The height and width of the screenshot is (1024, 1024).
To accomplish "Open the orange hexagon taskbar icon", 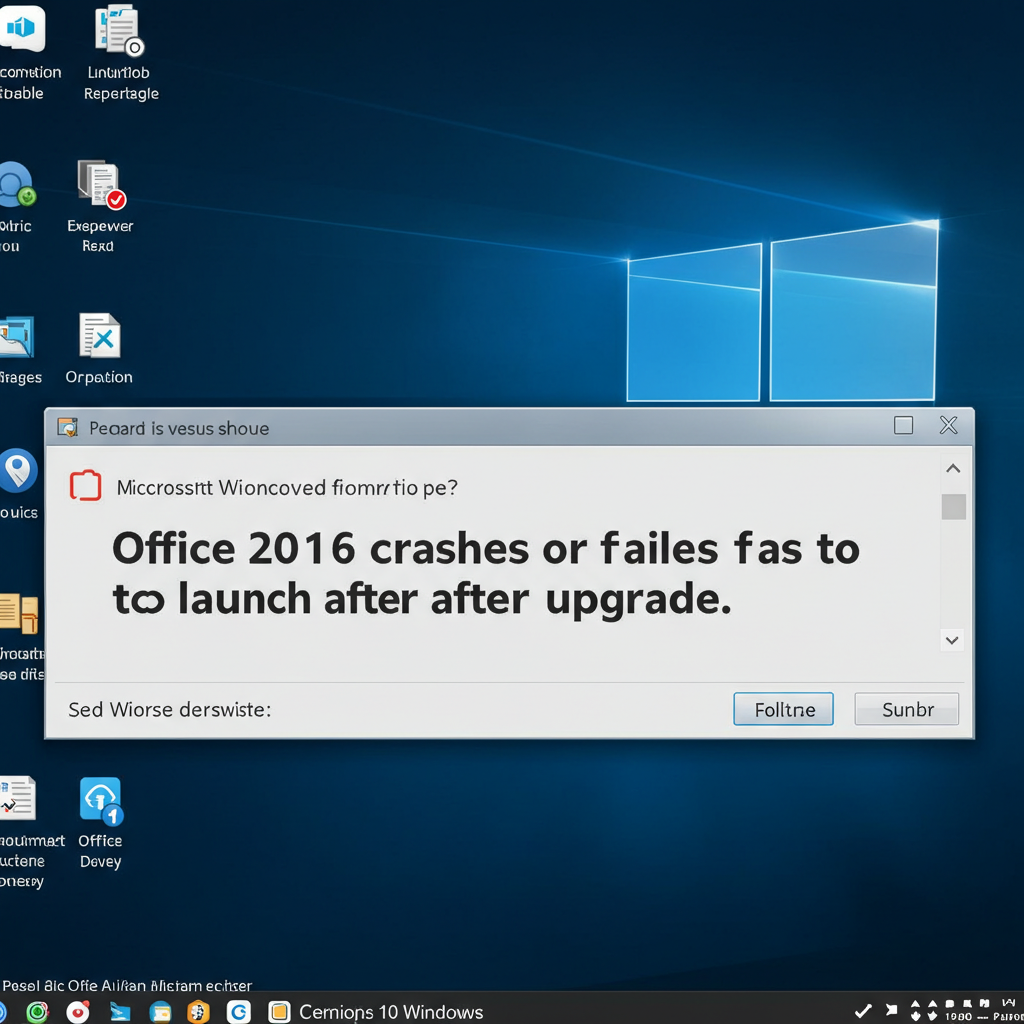I will coord(199,1012).
